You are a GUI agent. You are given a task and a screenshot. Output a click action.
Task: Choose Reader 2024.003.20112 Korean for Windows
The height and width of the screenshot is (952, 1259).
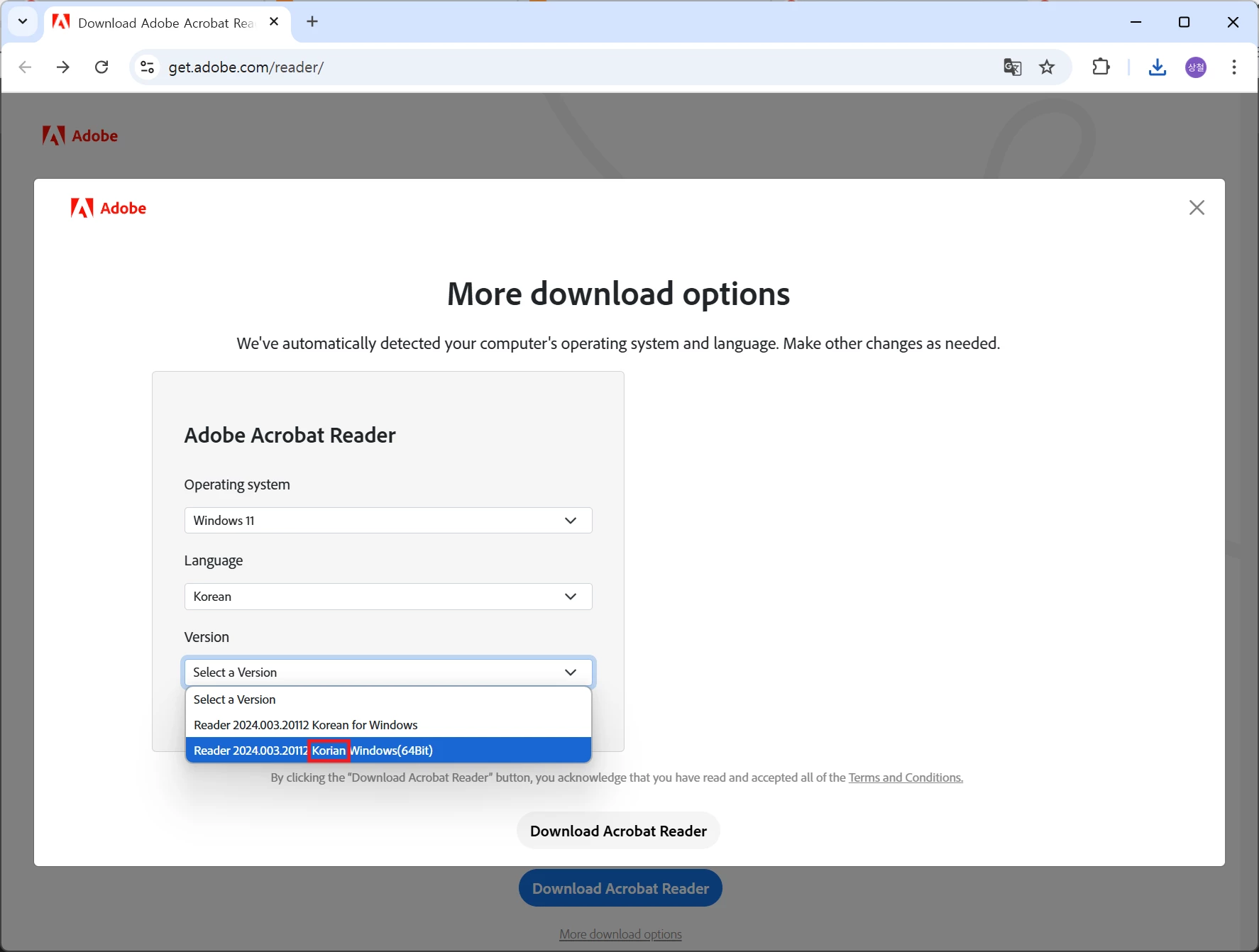[388, 725]
